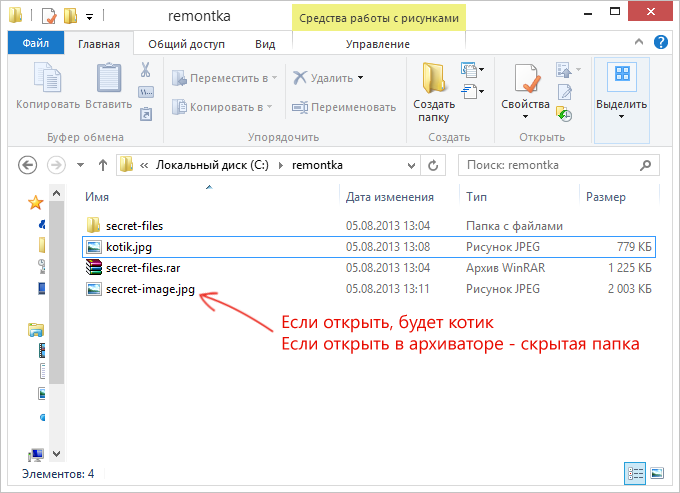This screenshot has width=680, height=493.
Task: Open the File (Файл) tab
Action: [36, 43]
